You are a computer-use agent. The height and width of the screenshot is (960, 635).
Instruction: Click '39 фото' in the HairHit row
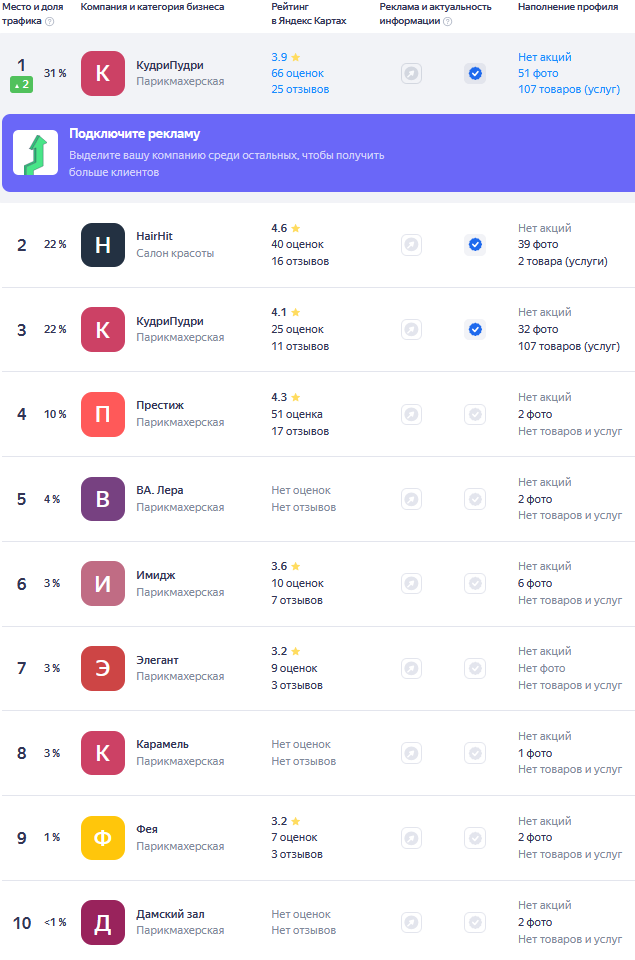coord(538,244)
